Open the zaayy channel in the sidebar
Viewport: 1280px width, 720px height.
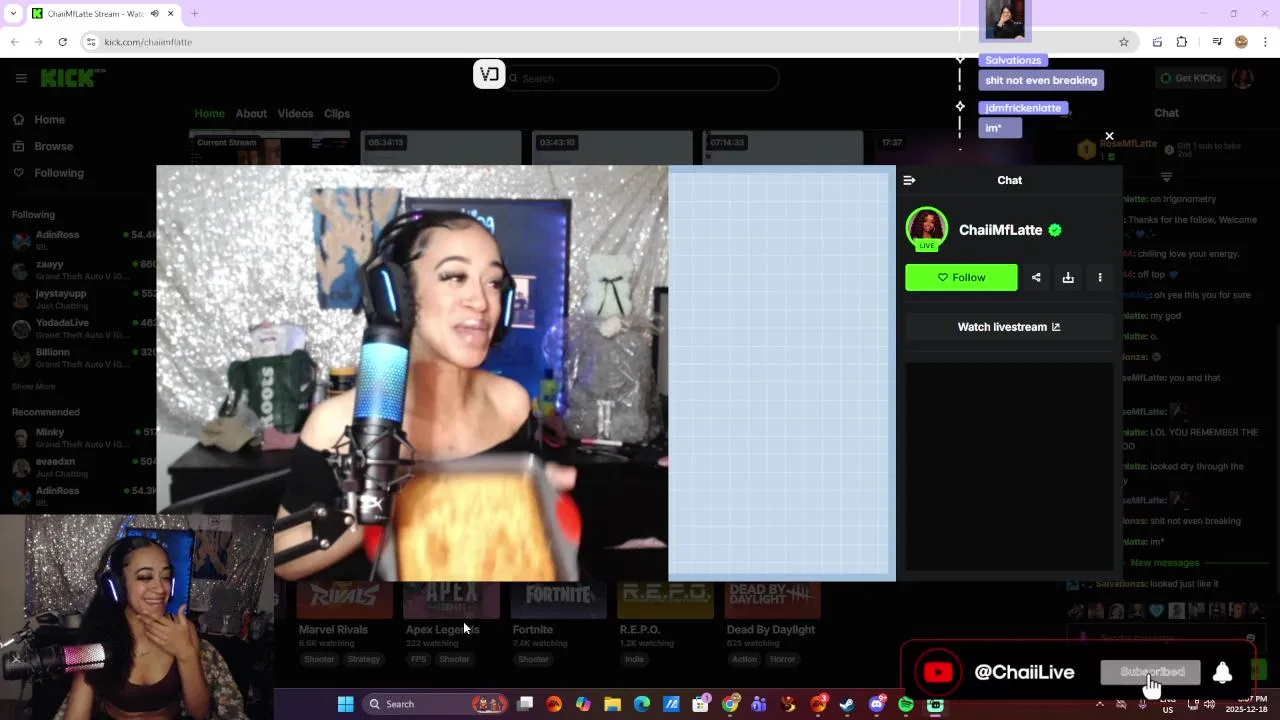pyautogui.click(x=82, y=270)
